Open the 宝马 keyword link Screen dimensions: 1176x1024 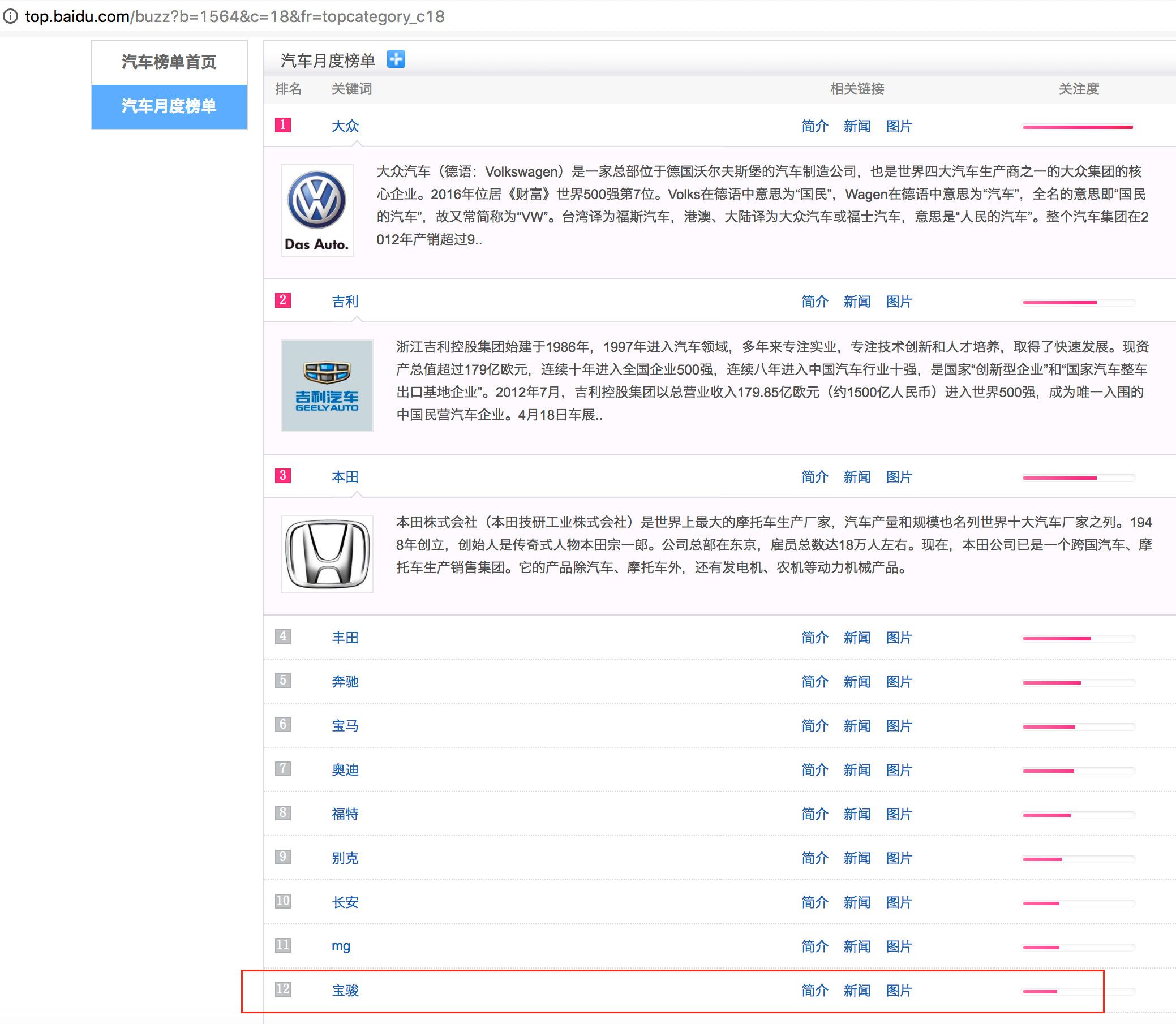tap(345, 726)
